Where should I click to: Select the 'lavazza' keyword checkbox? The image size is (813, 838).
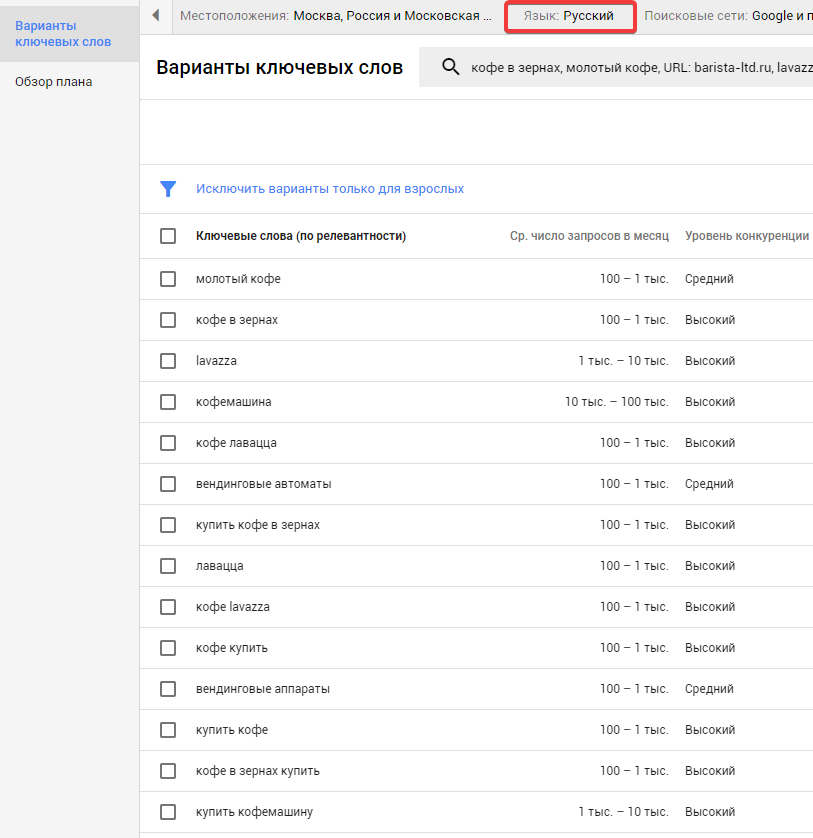coord(168,361)
